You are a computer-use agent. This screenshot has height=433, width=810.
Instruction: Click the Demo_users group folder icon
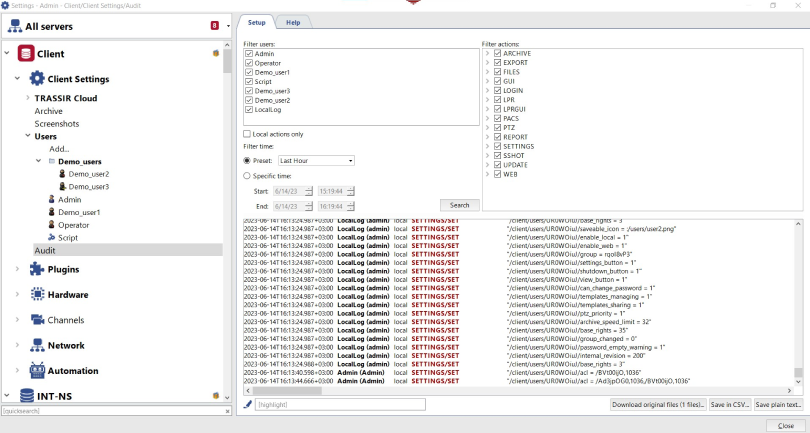pos(52,161)
